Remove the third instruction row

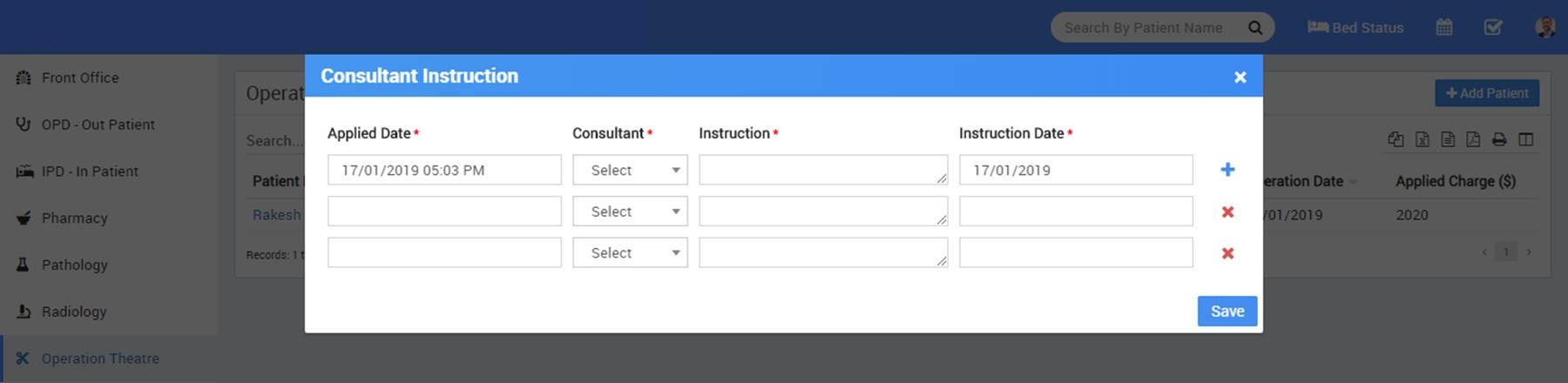[1227, 253]
